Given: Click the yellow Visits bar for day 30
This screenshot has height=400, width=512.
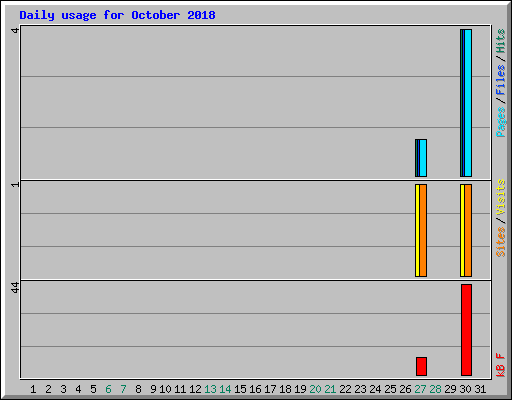Looking at the screenshot, I should point(462,230).
